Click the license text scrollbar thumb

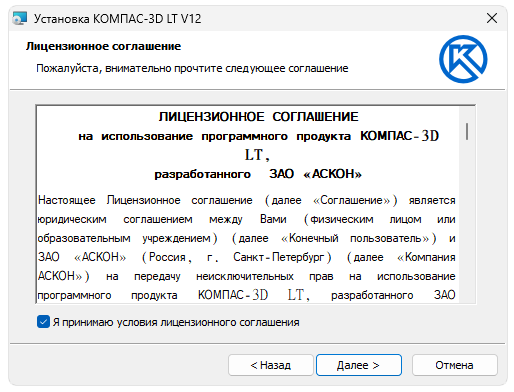coord(467,131)
